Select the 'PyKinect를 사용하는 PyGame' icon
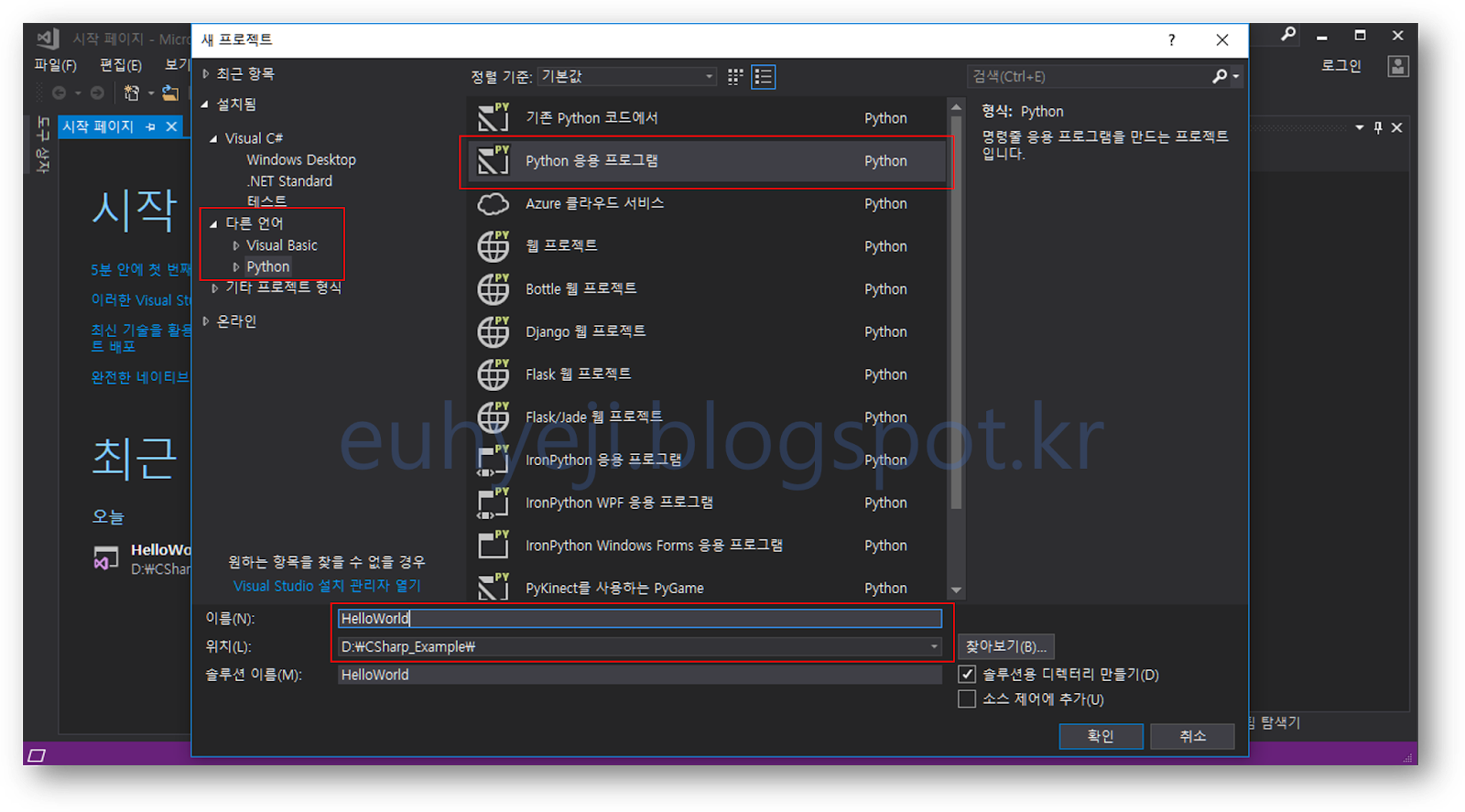Image resolution: width=1465 pixels, height=812 pixels. coord(493,587)
